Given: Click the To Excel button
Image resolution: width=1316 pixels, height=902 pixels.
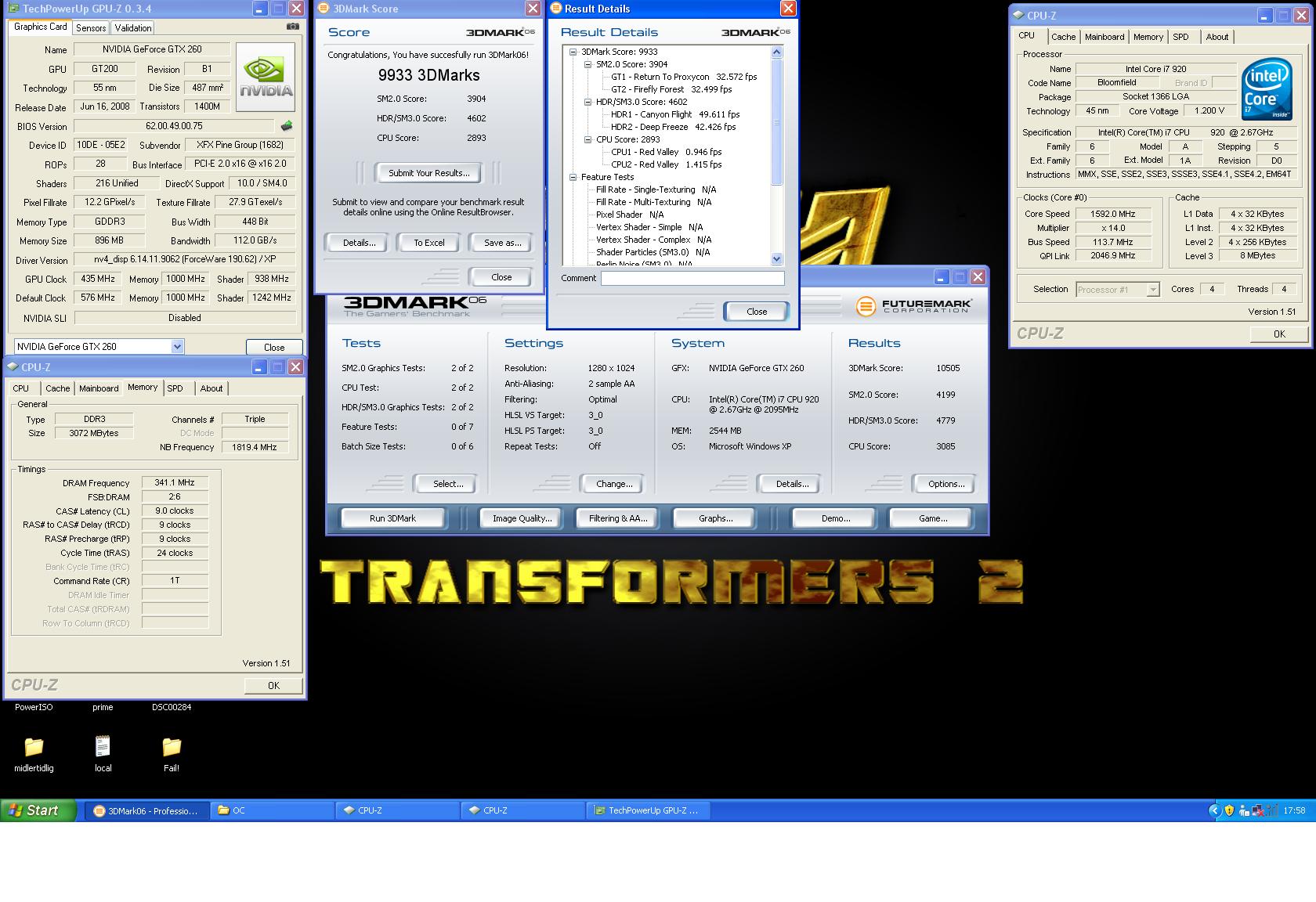Looking at the screenshot, I should [428, 243].
